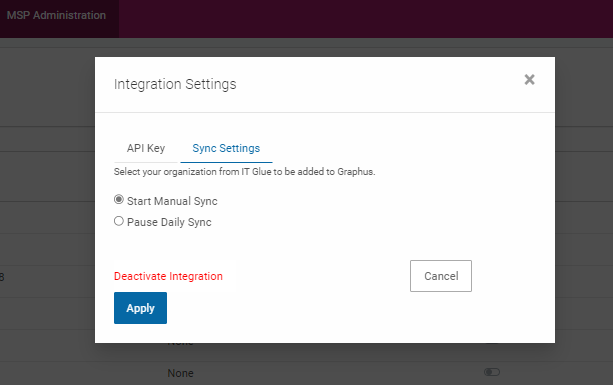Image resolution: width=613 pixels, height=385 pixels.
Task: Close the Integration Settings dialog with X
Action: click(x=529, y=80)
